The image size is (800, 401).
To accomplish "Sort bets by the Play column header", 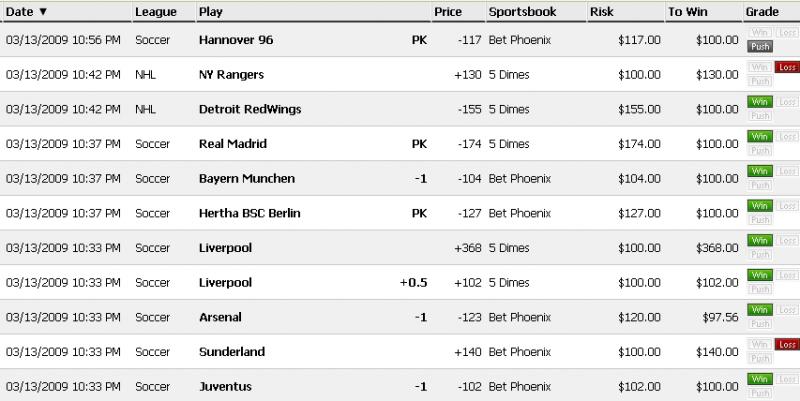I will 211,11.
